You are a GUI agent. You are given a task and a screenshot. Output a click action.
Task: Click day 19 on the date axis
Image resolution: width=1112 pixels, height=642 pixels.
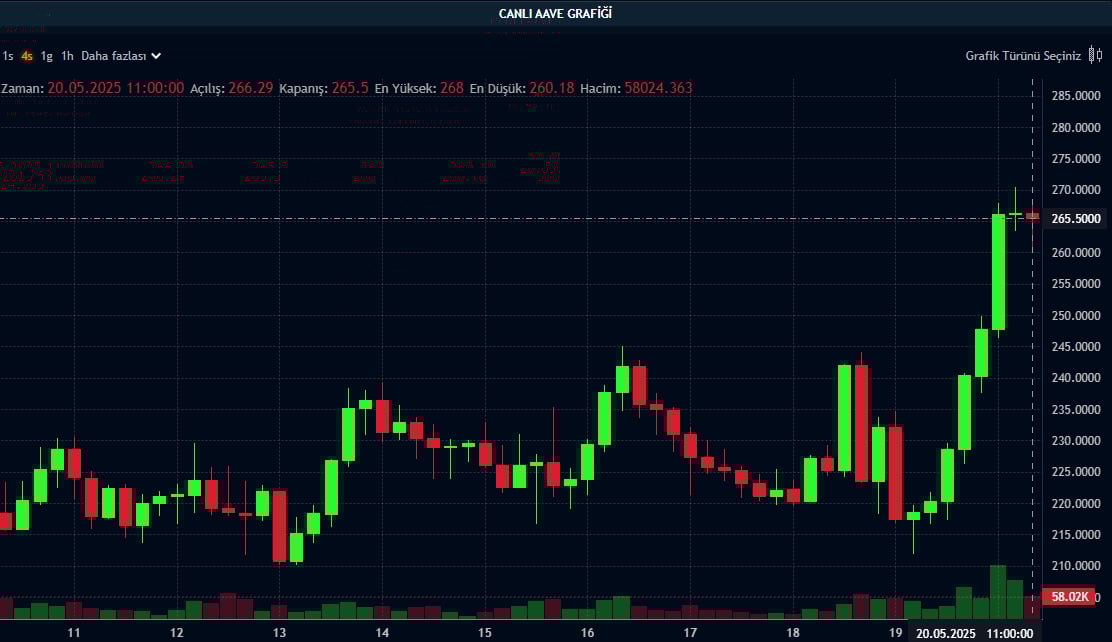coord(896,633)
